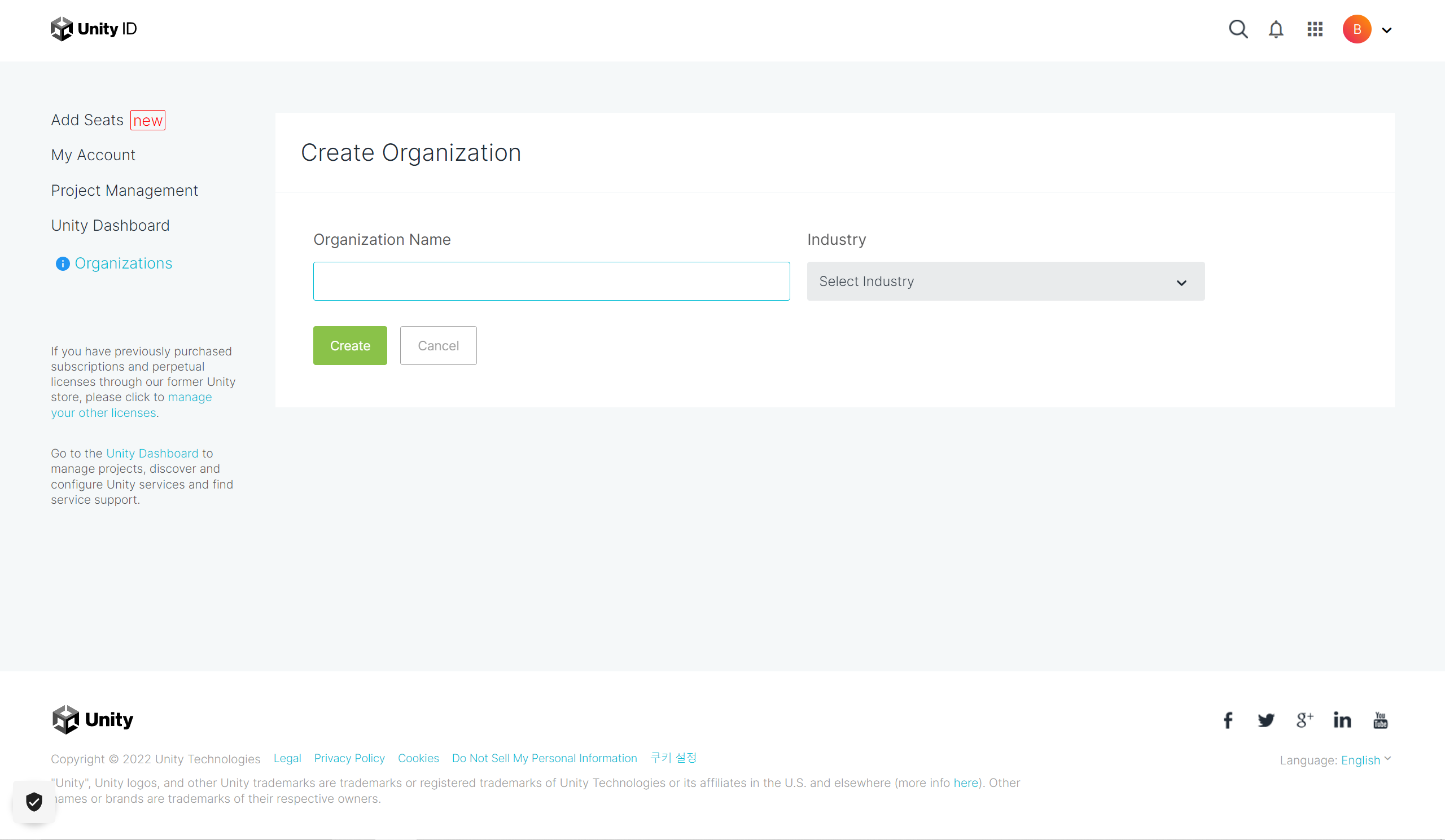Click the orange B profile avatar
The width and height of the screenshot is (1445, 840).
[1357, 29]
